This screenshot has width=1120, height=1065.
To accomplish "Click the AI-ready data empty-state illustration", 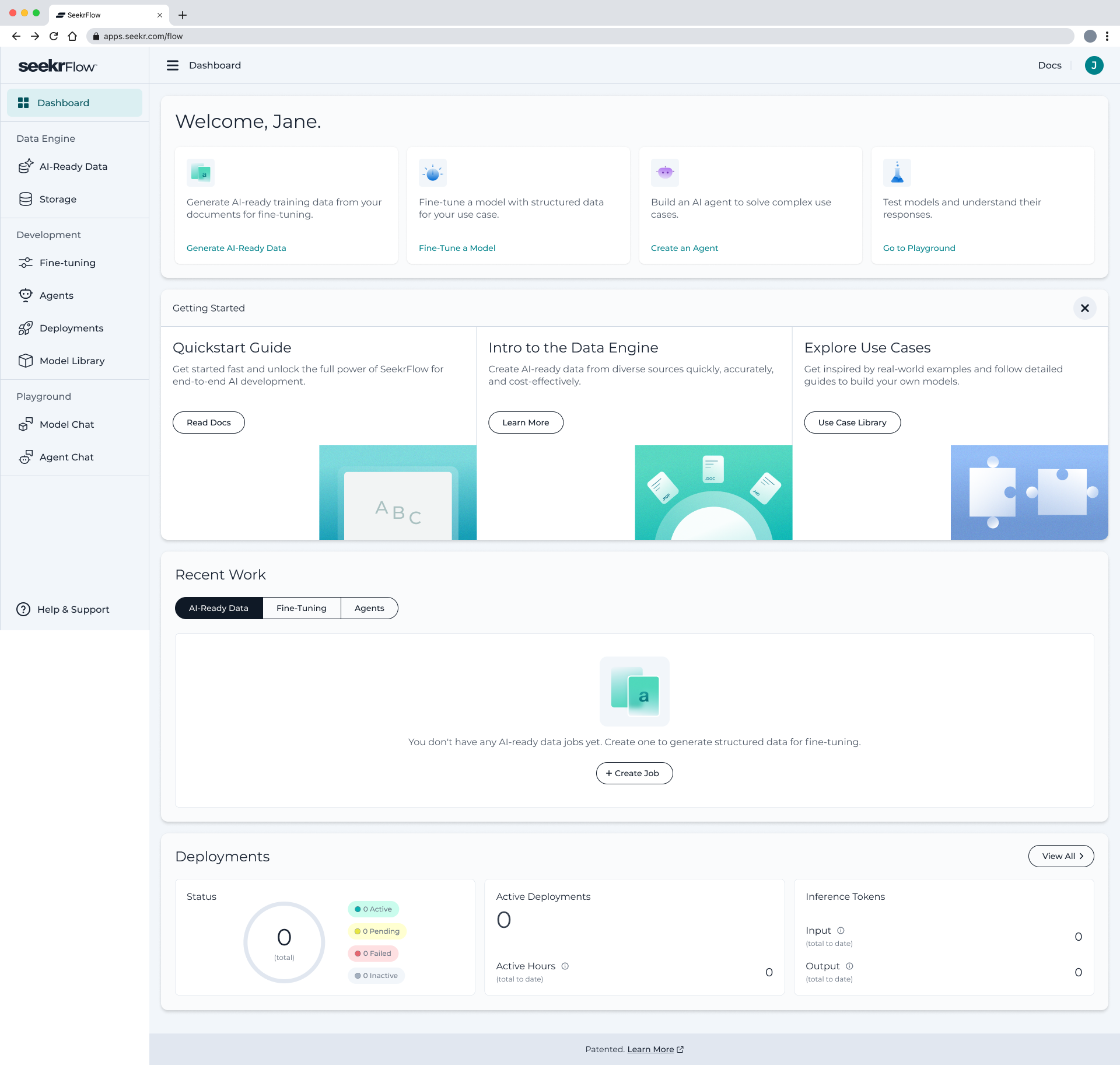I will point(635,692).
